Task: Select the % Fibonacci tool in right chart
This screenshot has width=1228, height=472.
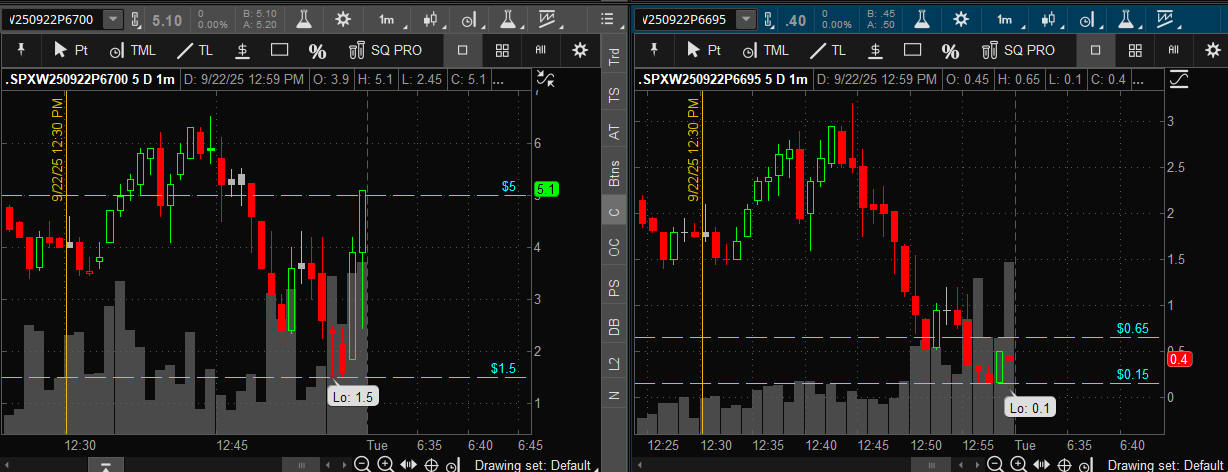Action: [950, 51]
